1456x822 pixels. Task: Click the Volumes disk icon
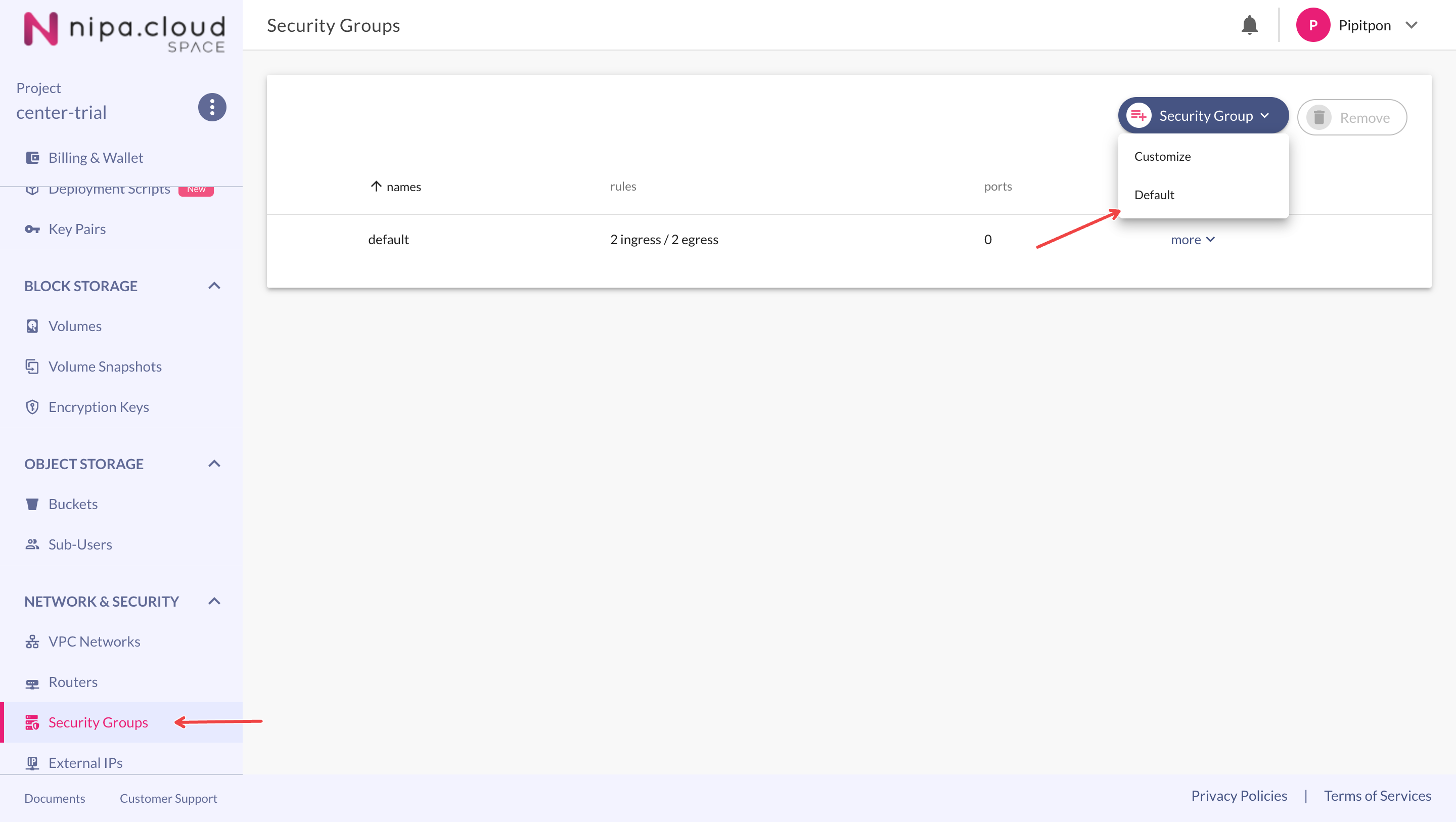coord(32,326)
